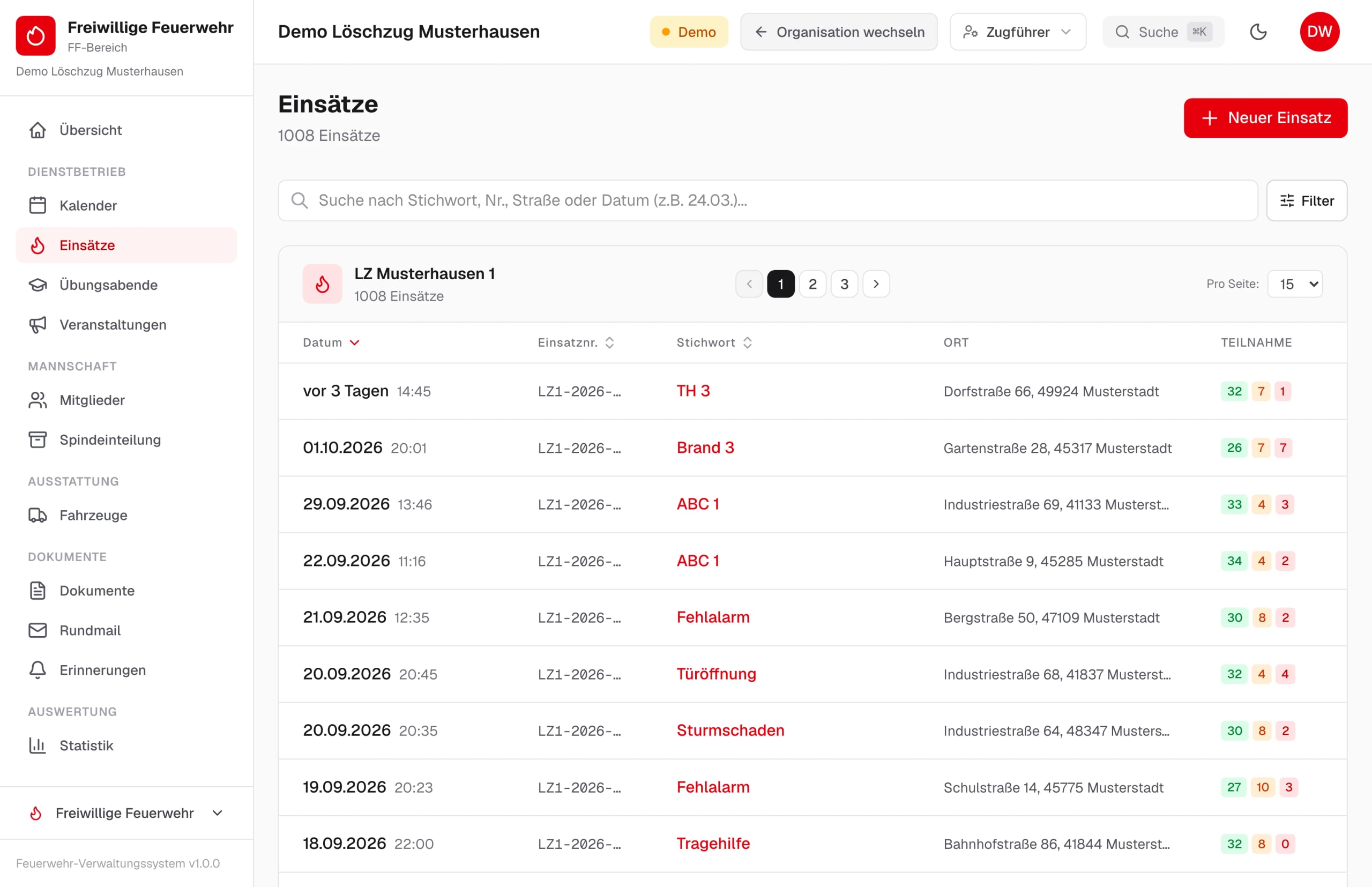Click the previous page arrow button
This screenshot has width=1372, height=887.
click(749, 284)
